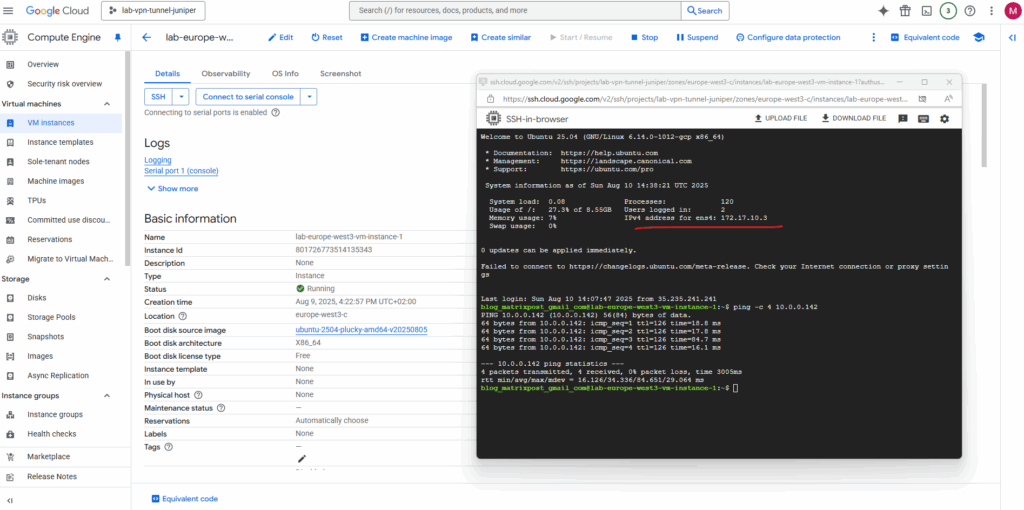Open top bar three-dot settings menu
Viewport: 1024px width, 510px height.
click(x=992, y=11)
